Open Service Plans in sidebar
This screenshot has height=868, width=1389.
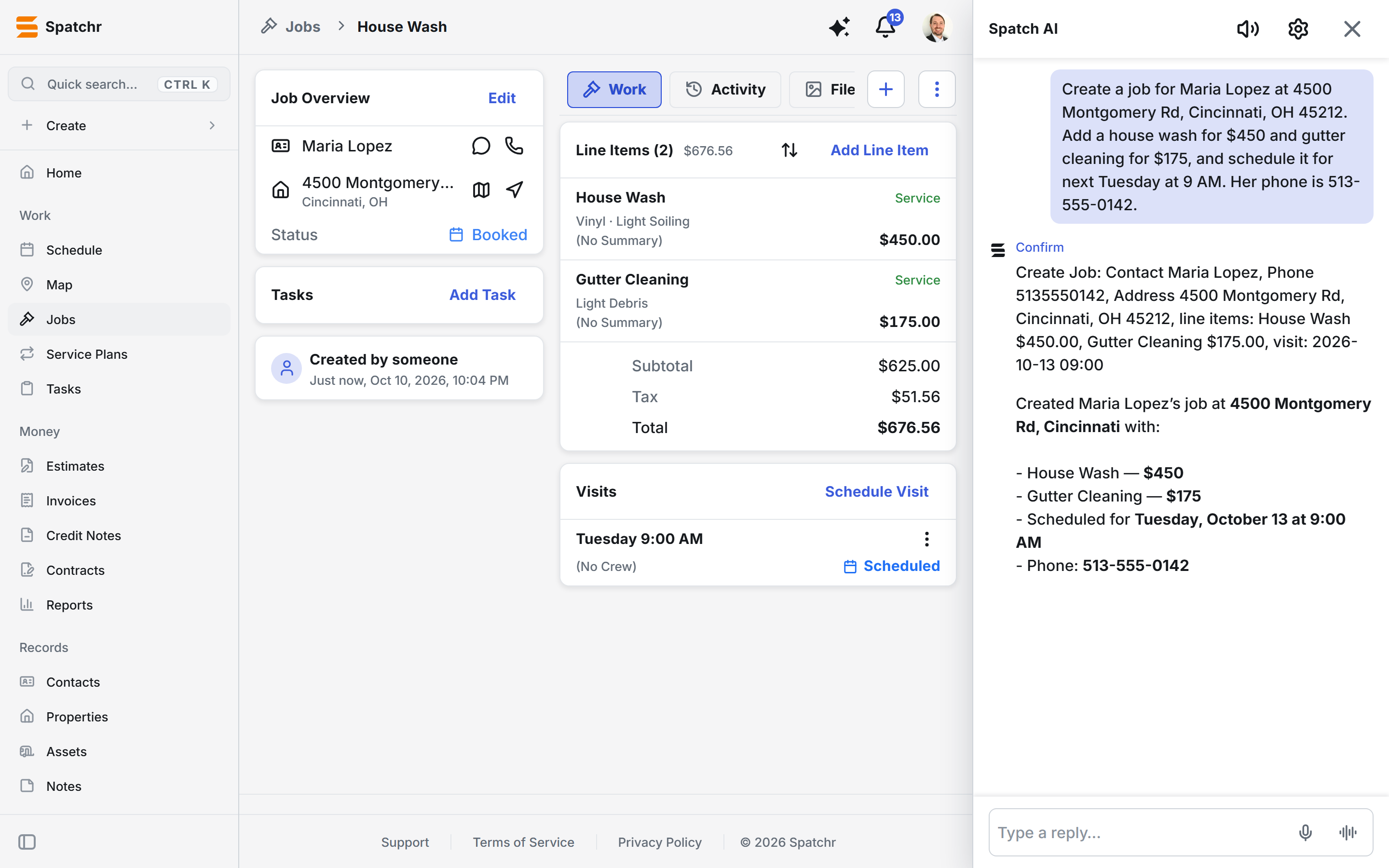(119, 354)
